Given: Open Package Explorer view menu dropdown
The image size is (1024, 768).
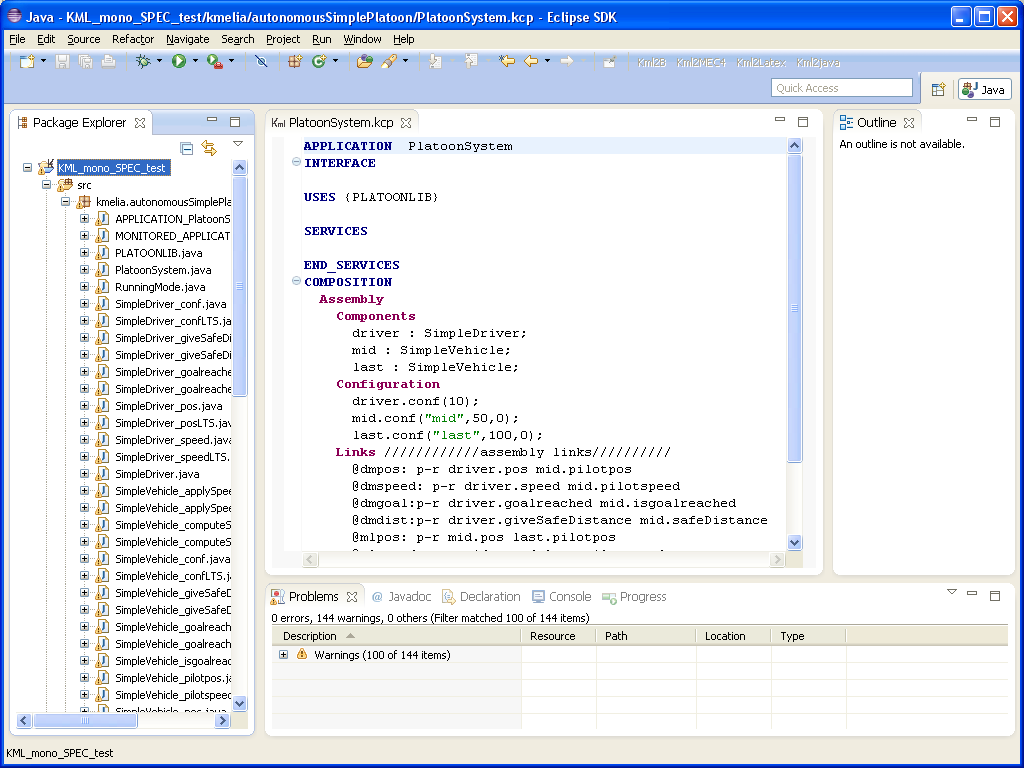Looking at the screenshot, I should point(238,144).
